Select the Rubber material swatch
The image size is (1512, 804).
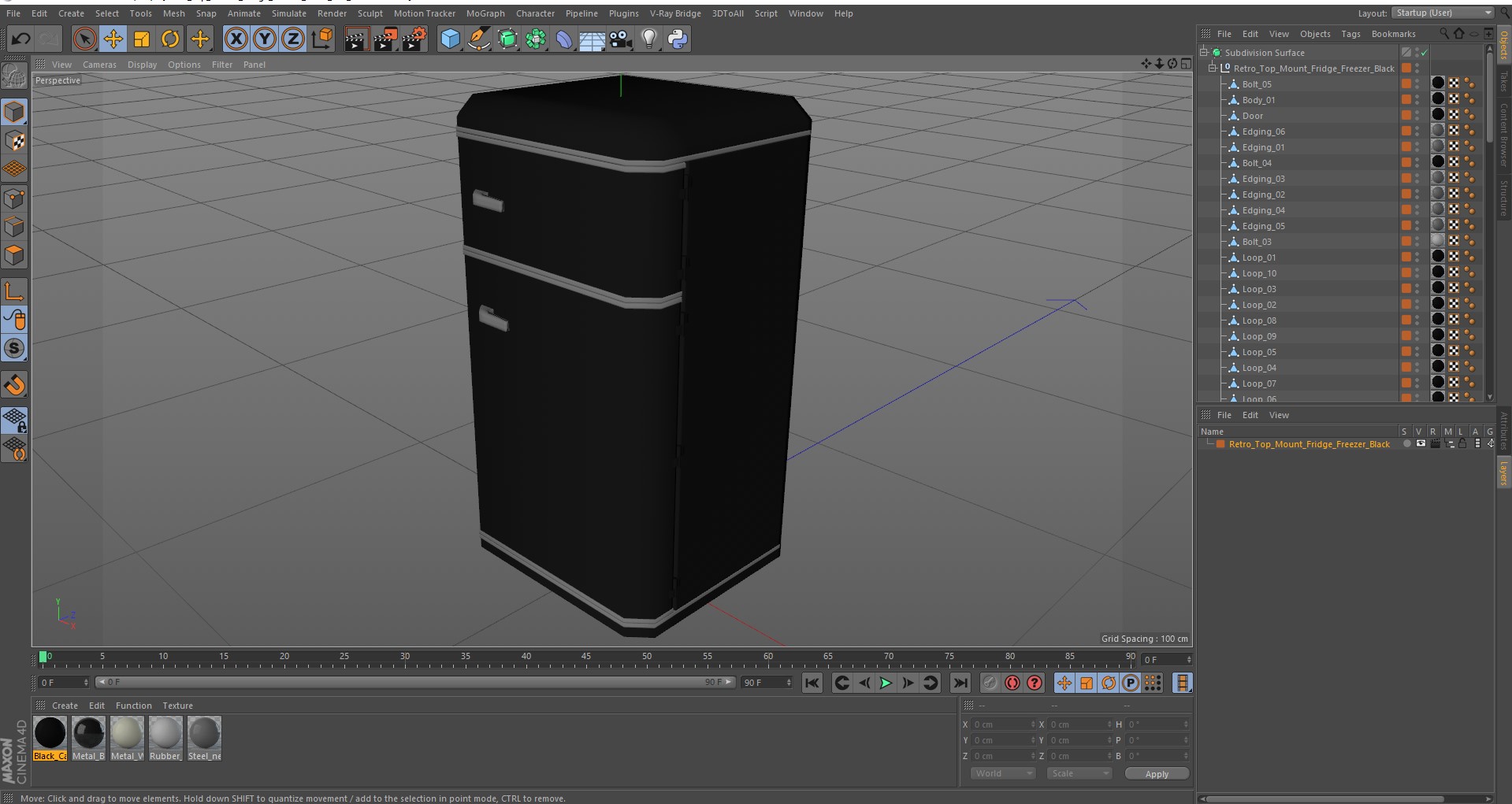pyautogui.click(x=165, y=739)
